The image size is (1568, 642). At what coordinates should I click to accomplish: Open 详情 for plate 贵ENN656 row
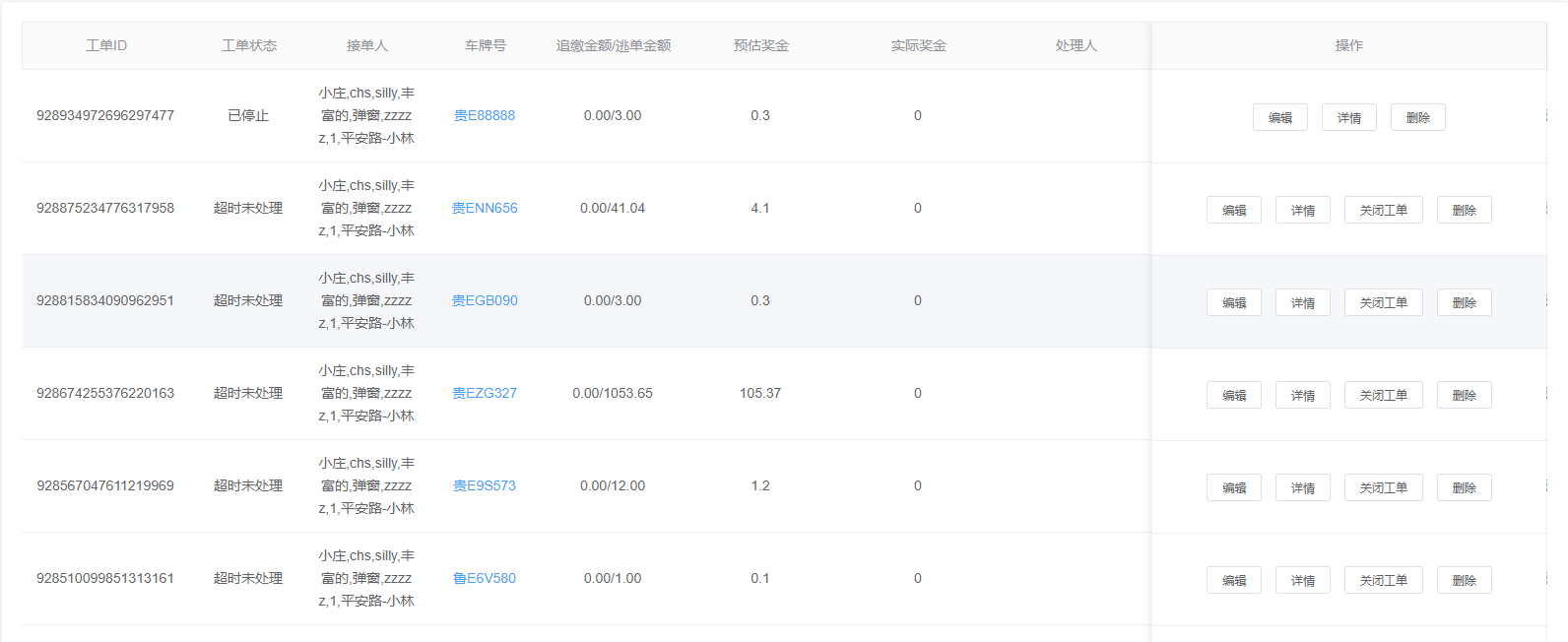[x=1302, y=210]
